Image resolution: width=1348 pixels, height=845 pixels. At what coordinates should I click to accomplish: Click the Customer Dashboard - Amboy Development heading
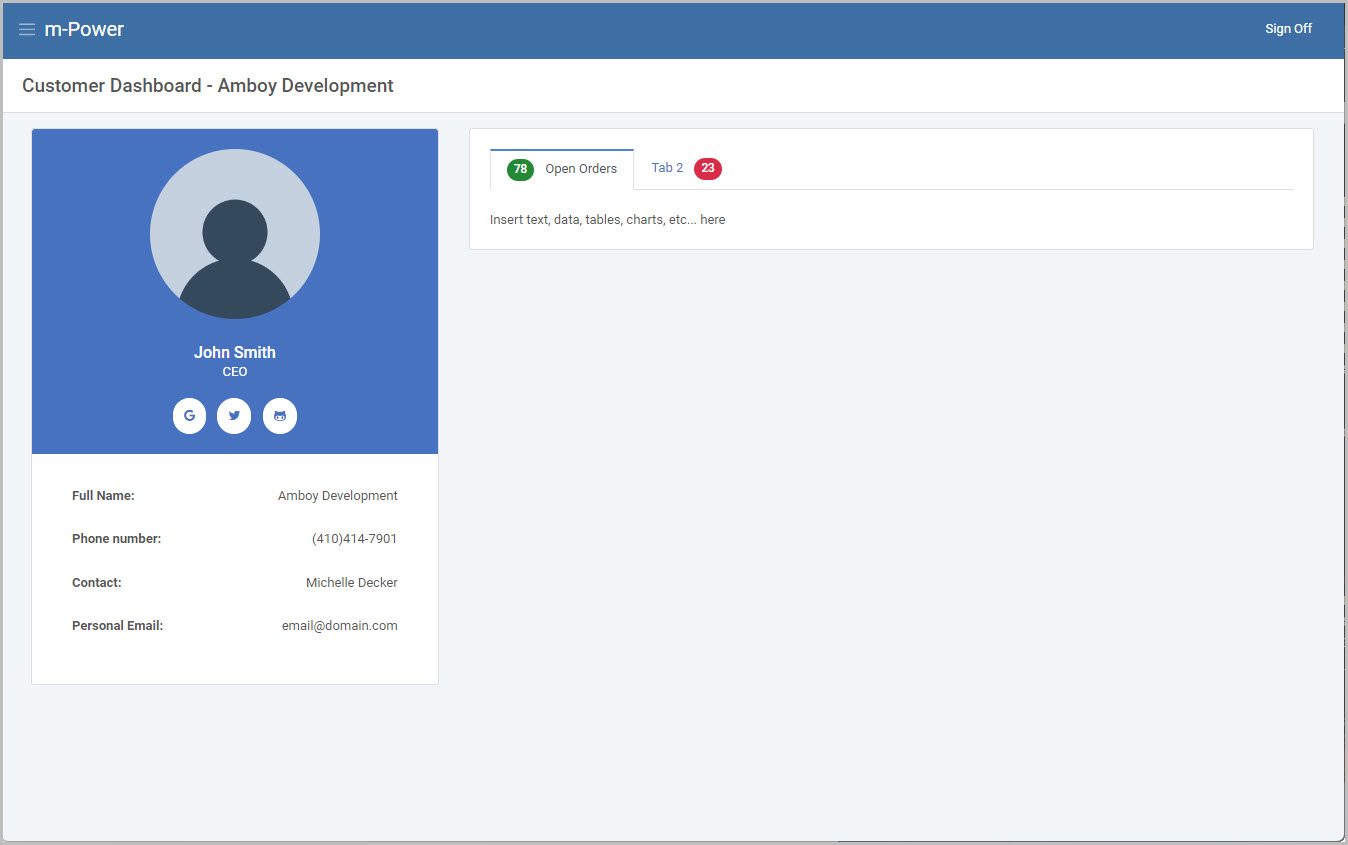click(208, 86)
